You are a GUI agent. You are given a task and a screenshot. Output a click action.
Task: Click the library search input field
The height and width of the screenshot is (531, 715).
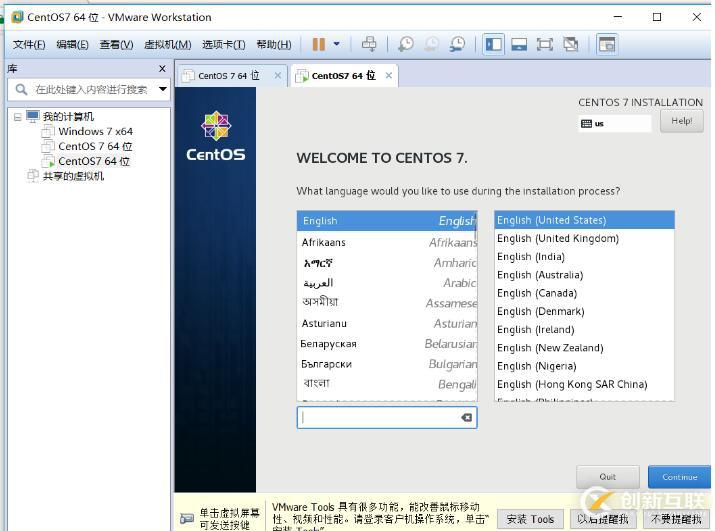(x=91, y=89)
